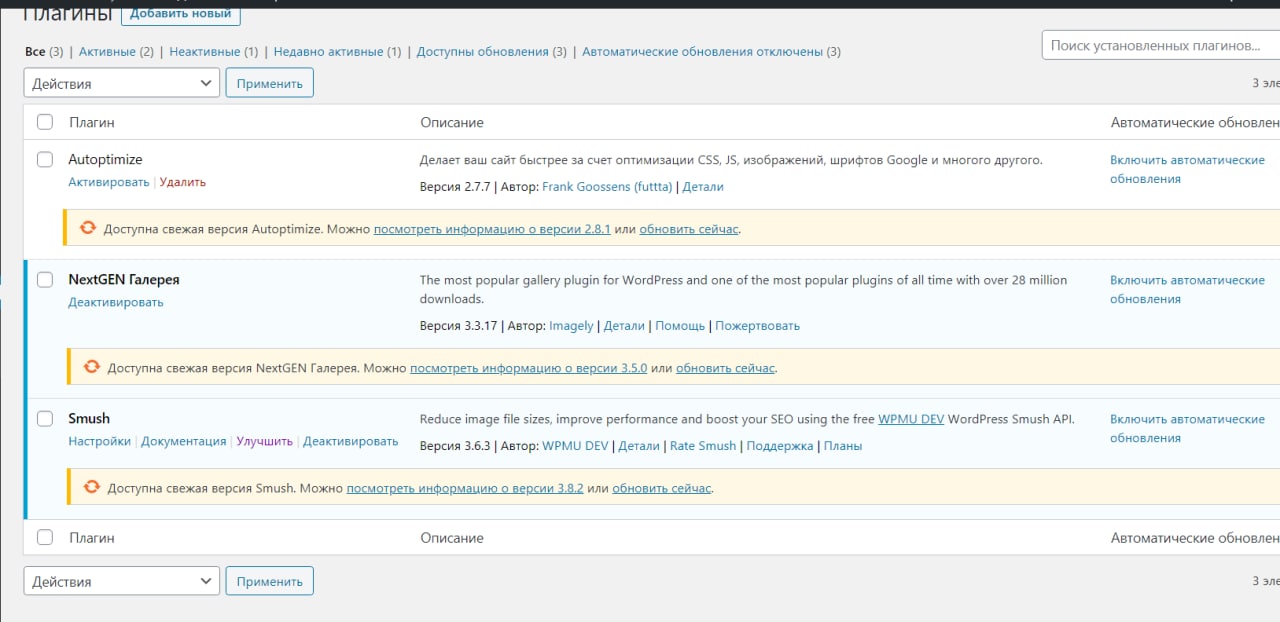Click the Autoptimize plugin name
The image size is (1280, 622).
click(105, 159)
